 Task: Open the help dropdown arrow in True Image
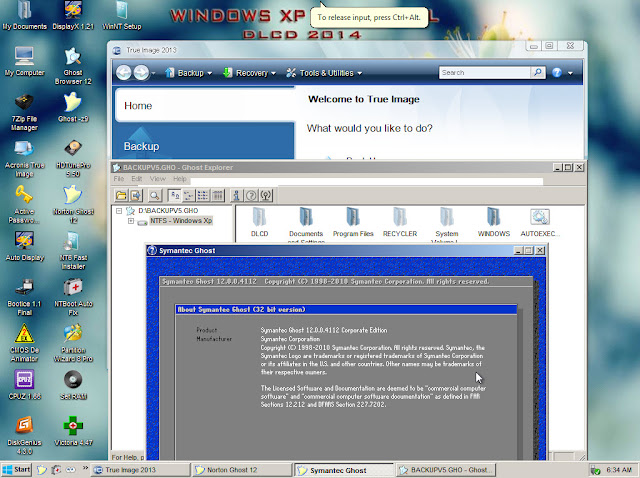570,73
